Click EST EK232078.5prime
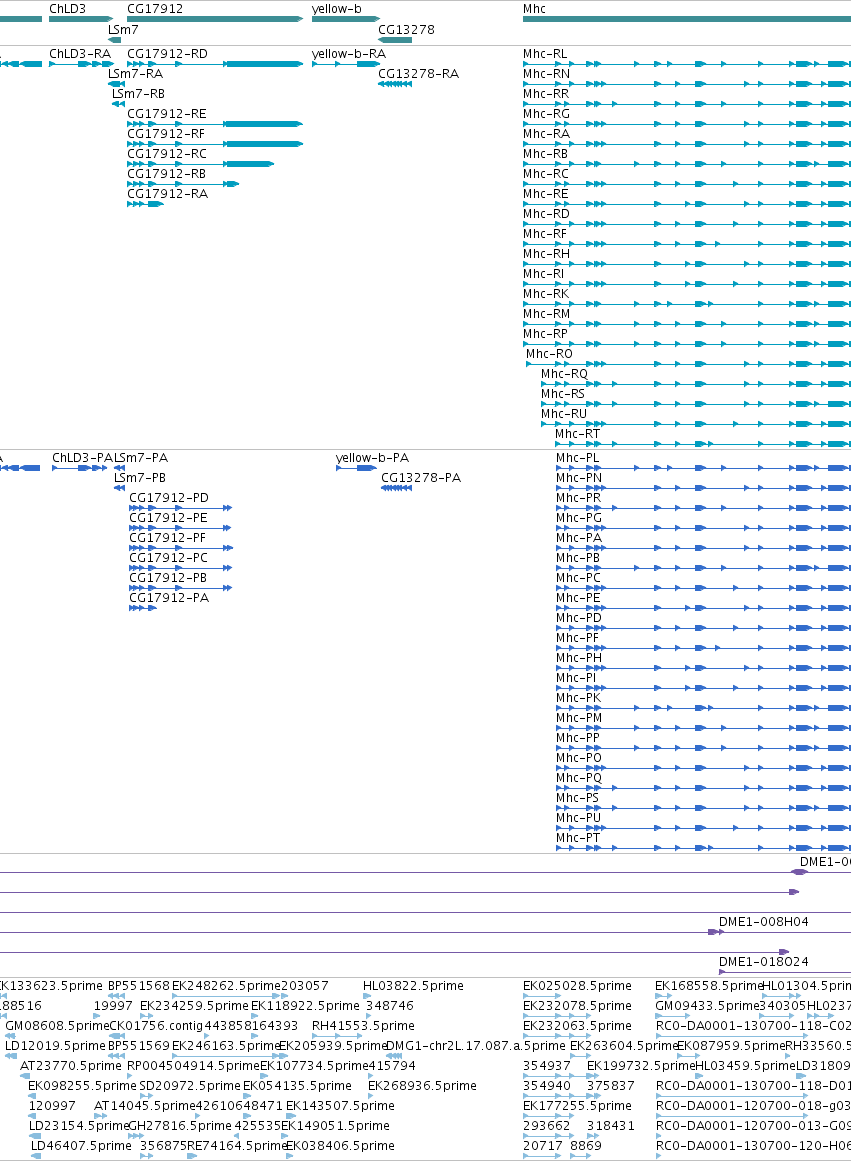851x1161 pixels. (577, 1006)
